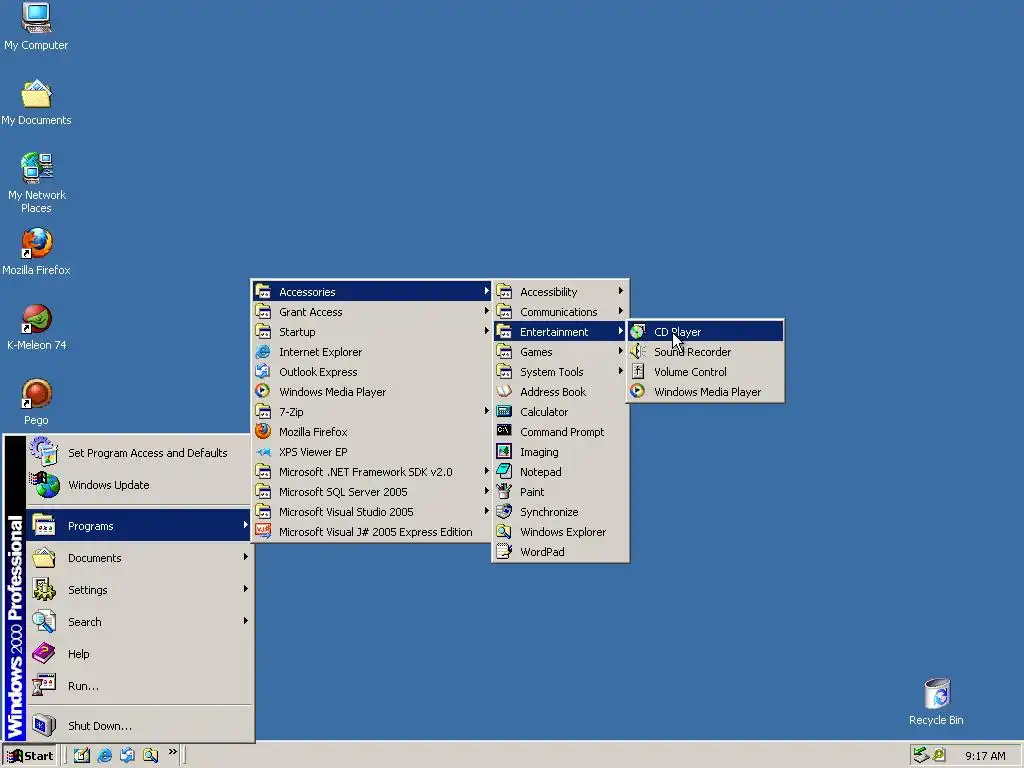Click Outlook Express quick launch taskbar icon
Screen dimensions: 1024x768
[x=127, y=755]
